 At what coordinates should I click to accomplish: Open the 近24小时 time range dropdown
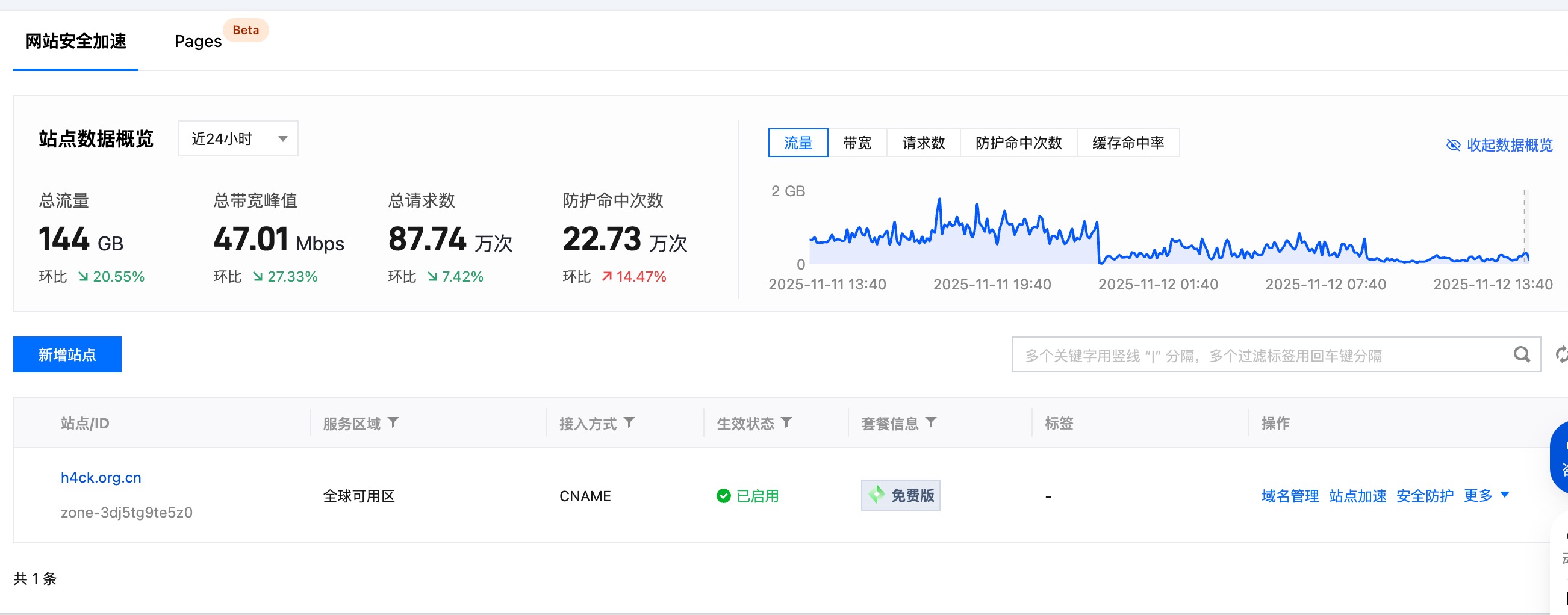[238, 139]
